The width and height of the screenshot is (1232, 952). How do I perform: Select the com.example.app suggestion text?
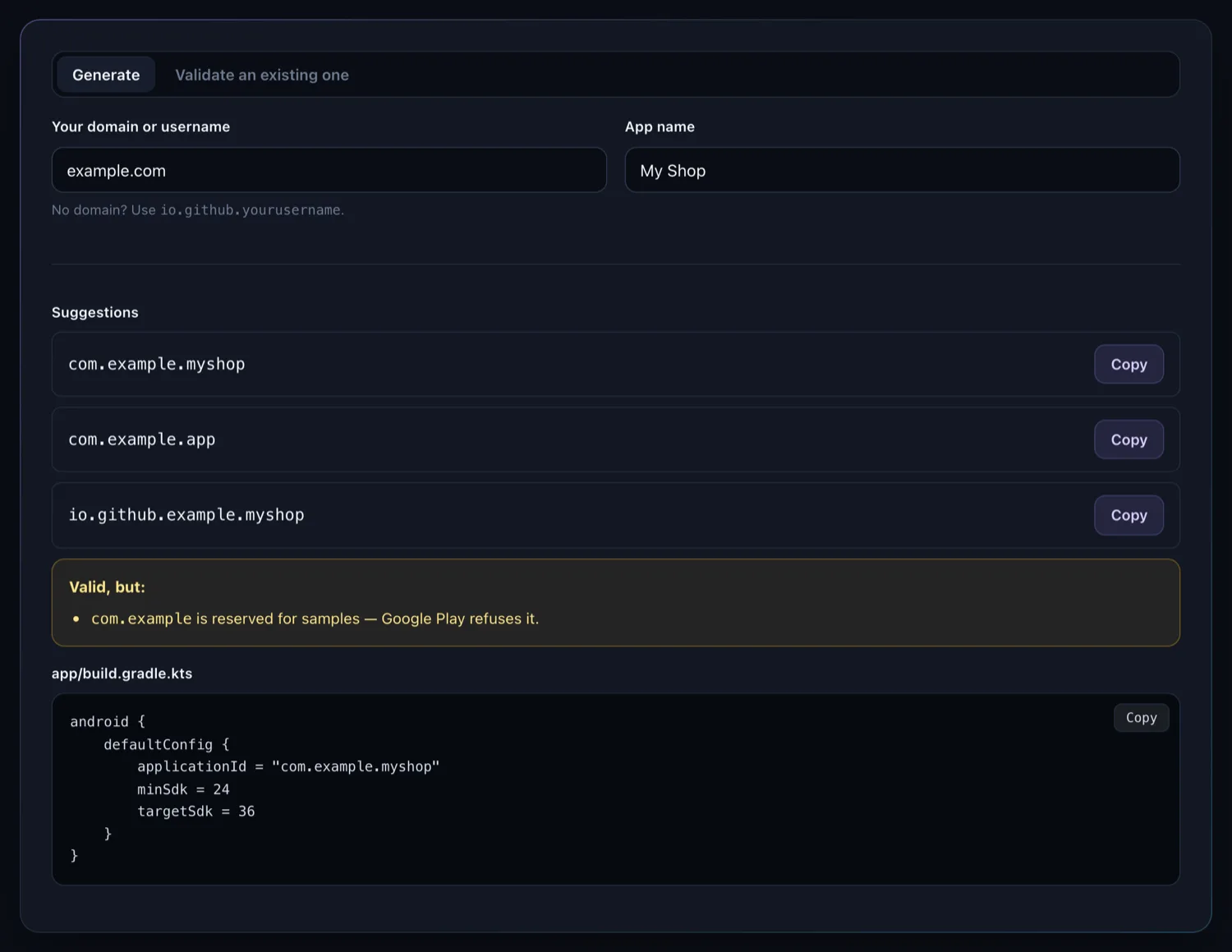pyautogui.click(x=142, y=439)
